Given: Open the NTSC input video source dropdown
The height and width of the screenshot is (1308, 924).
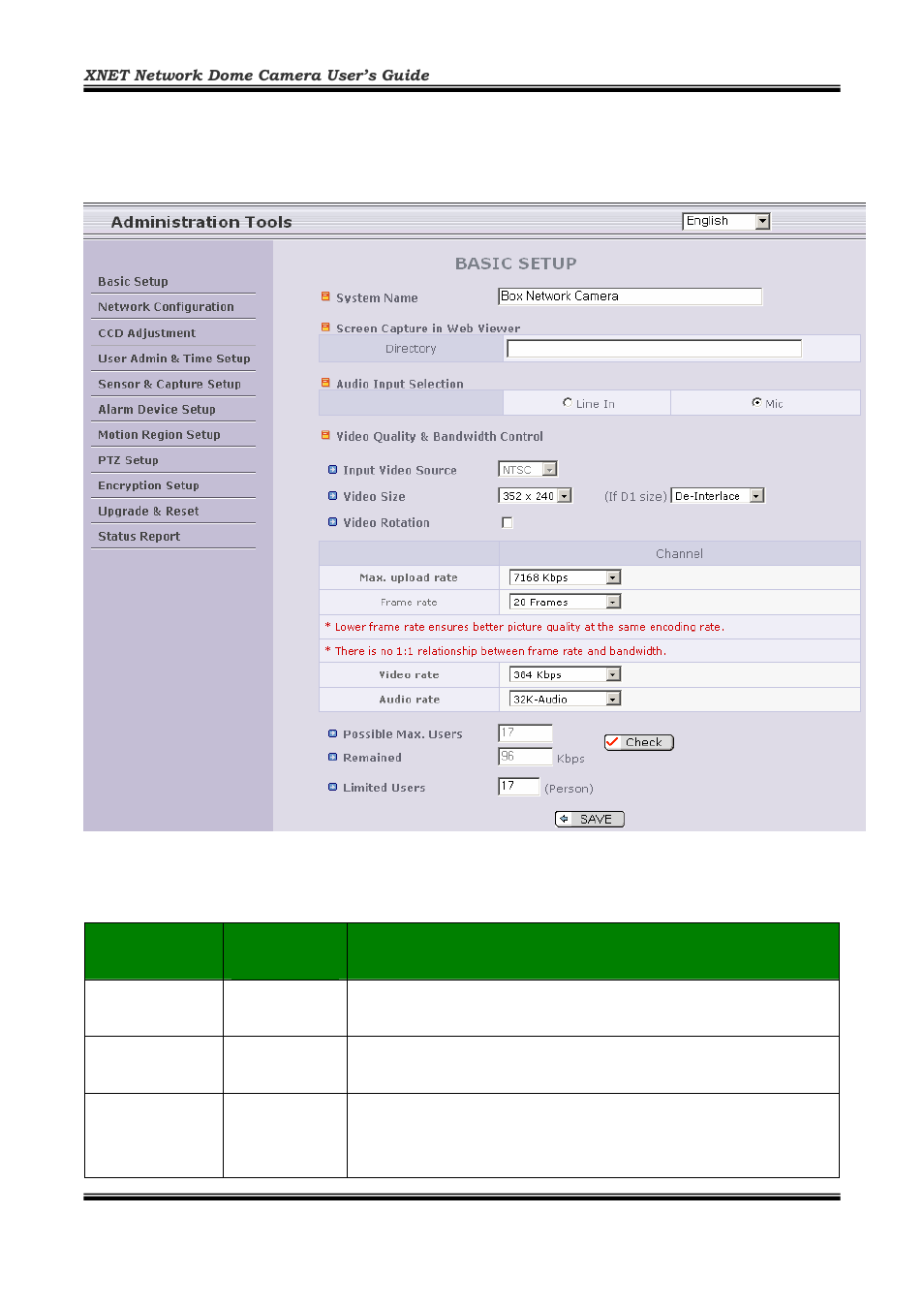Looking at the screenshot, I should point(528,470).
